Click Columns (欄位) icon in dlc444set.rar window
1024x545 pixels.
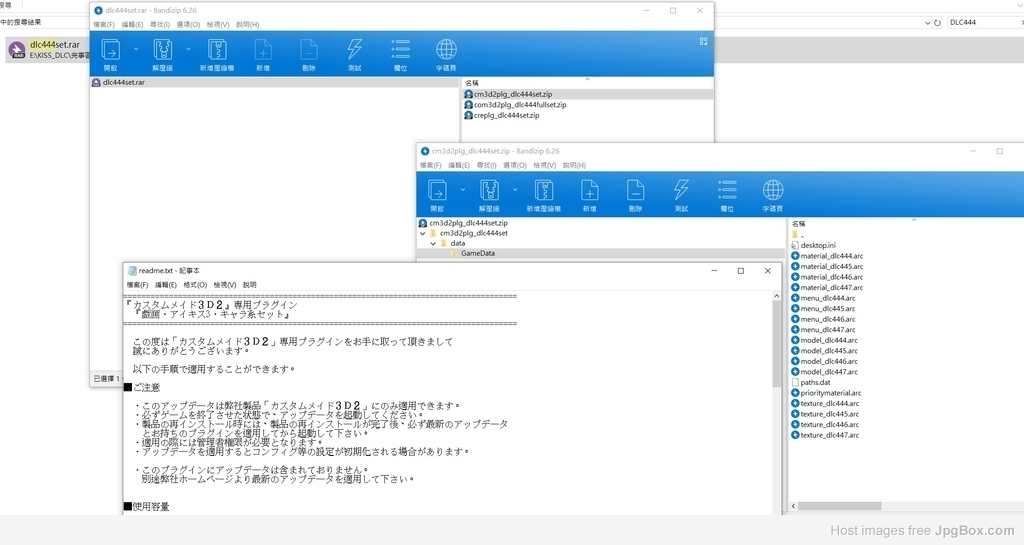tap(400, 50)
